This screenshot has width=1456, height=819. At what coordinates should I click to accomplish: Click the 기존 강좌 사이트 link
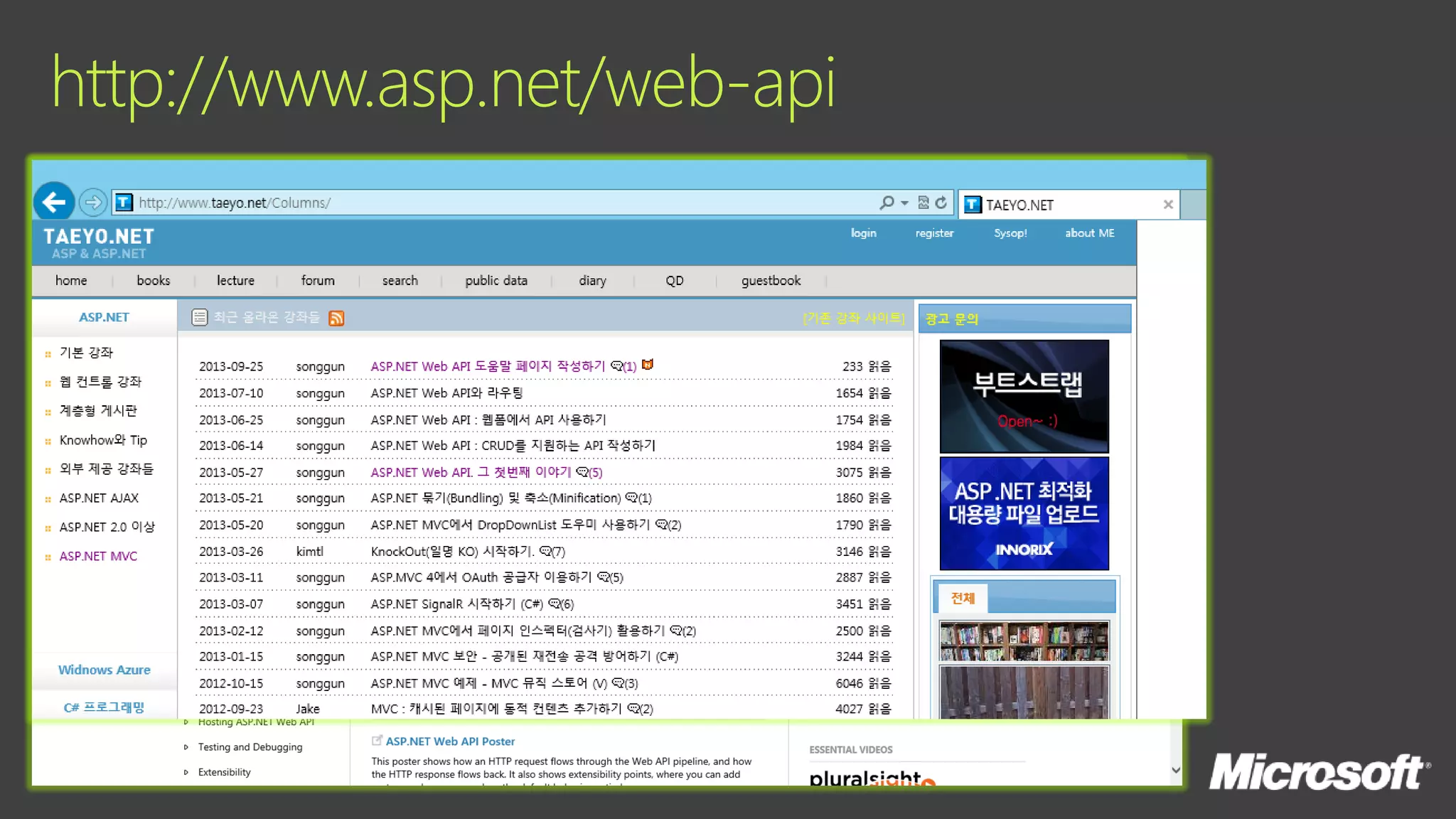tap(854, 318)
